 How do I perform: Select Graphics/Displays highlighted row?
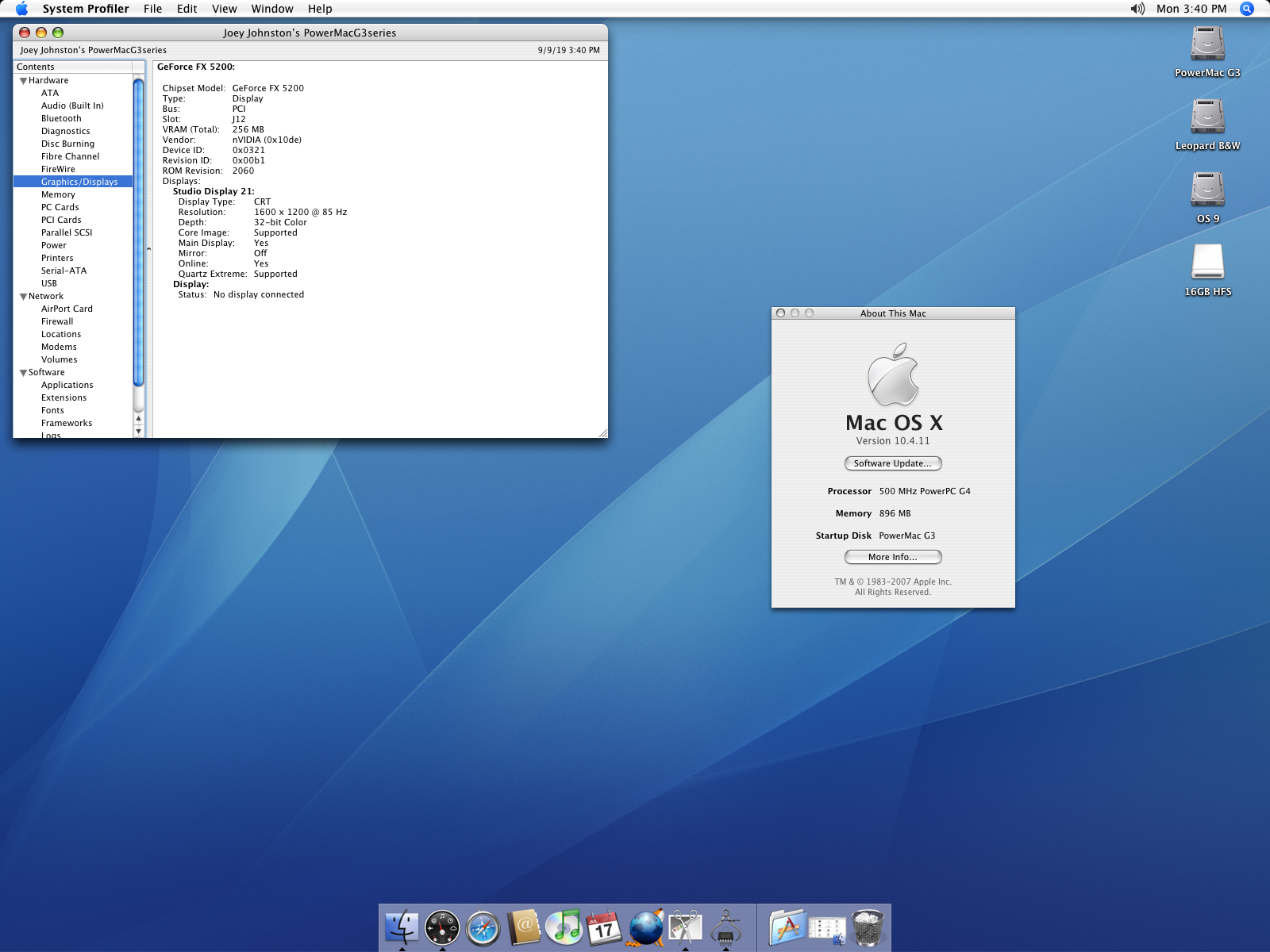click(73, 182)
